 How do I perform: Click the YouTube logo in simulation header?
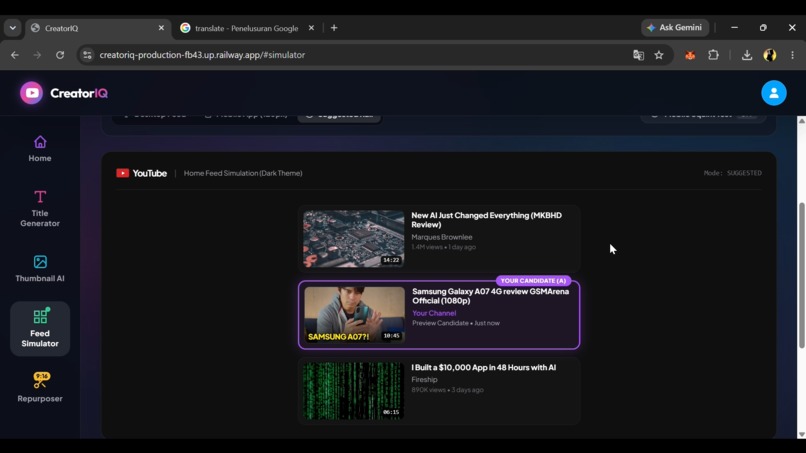coord(141,173)
